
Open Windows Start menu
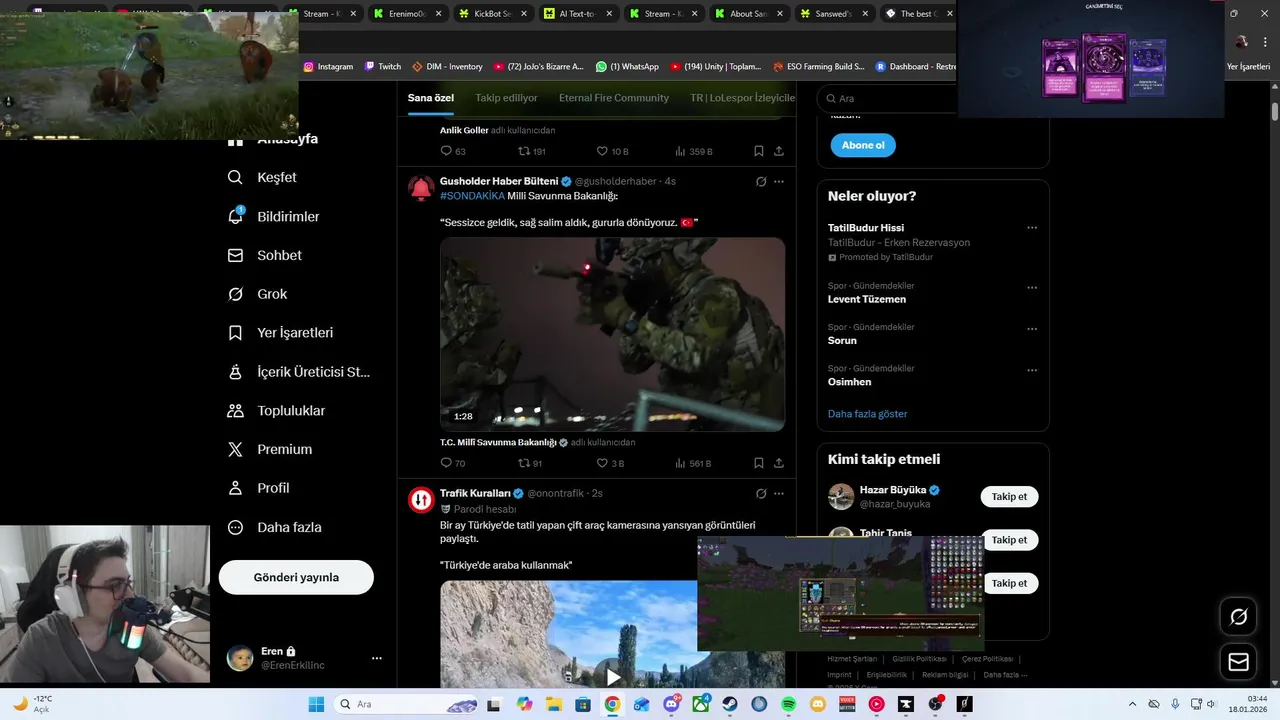coord(316,704)
